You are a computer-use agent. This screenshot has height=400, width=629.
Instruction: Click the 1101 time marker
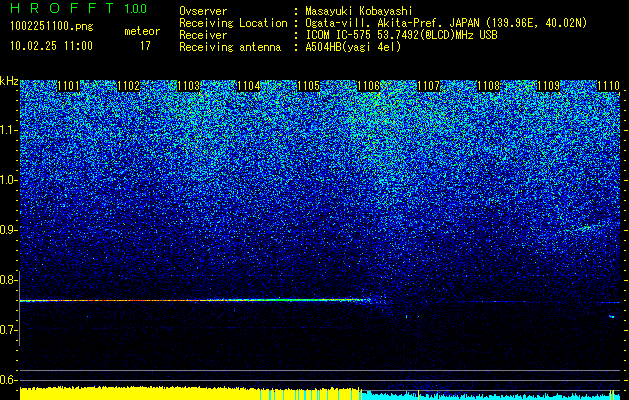68,86
